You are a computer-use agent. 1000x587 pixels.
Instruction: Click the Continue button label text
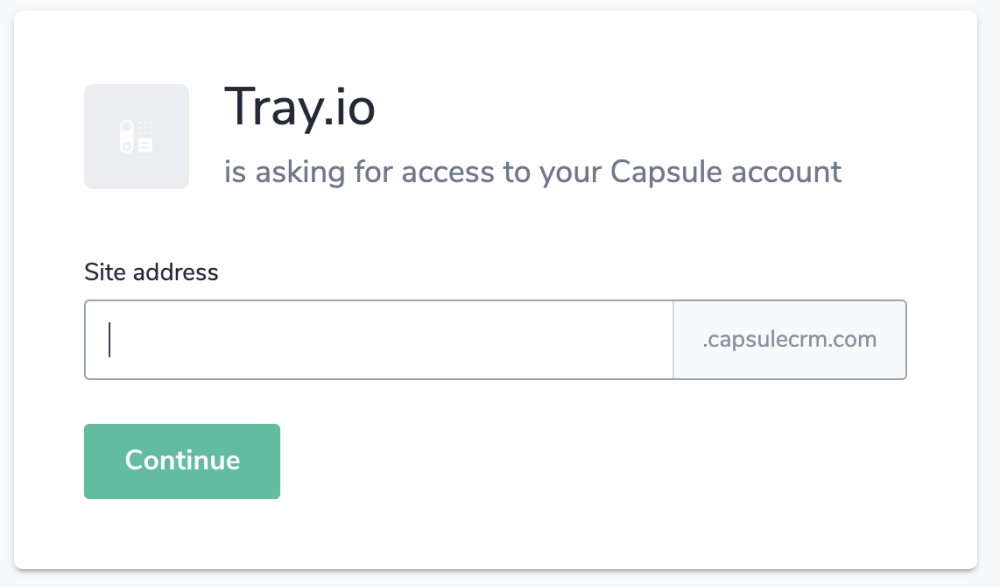pyautogui.click(x=182, y=461)
